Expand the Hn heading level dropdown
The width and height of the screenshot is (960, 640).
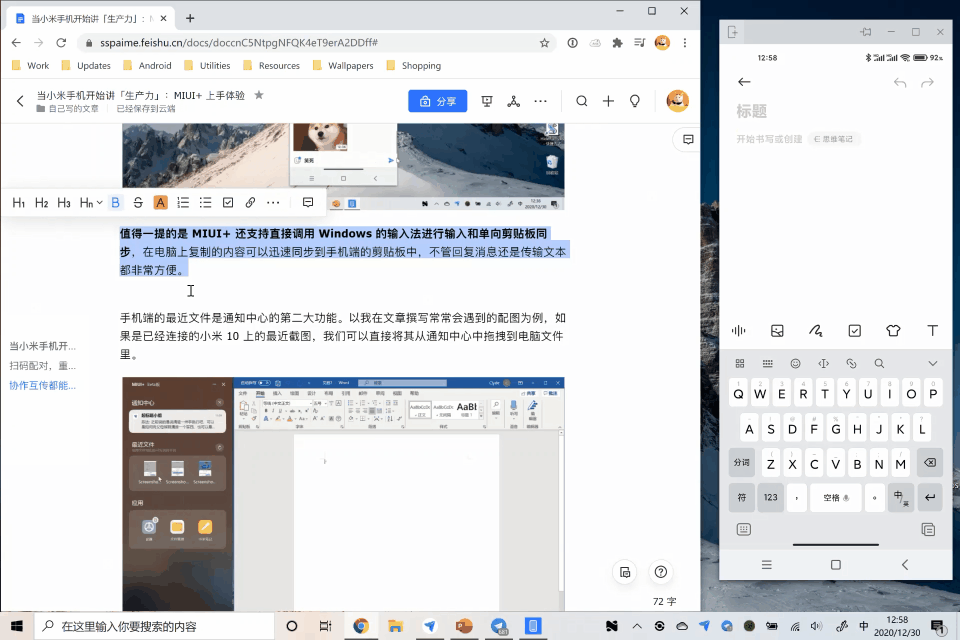coord(91,203)
